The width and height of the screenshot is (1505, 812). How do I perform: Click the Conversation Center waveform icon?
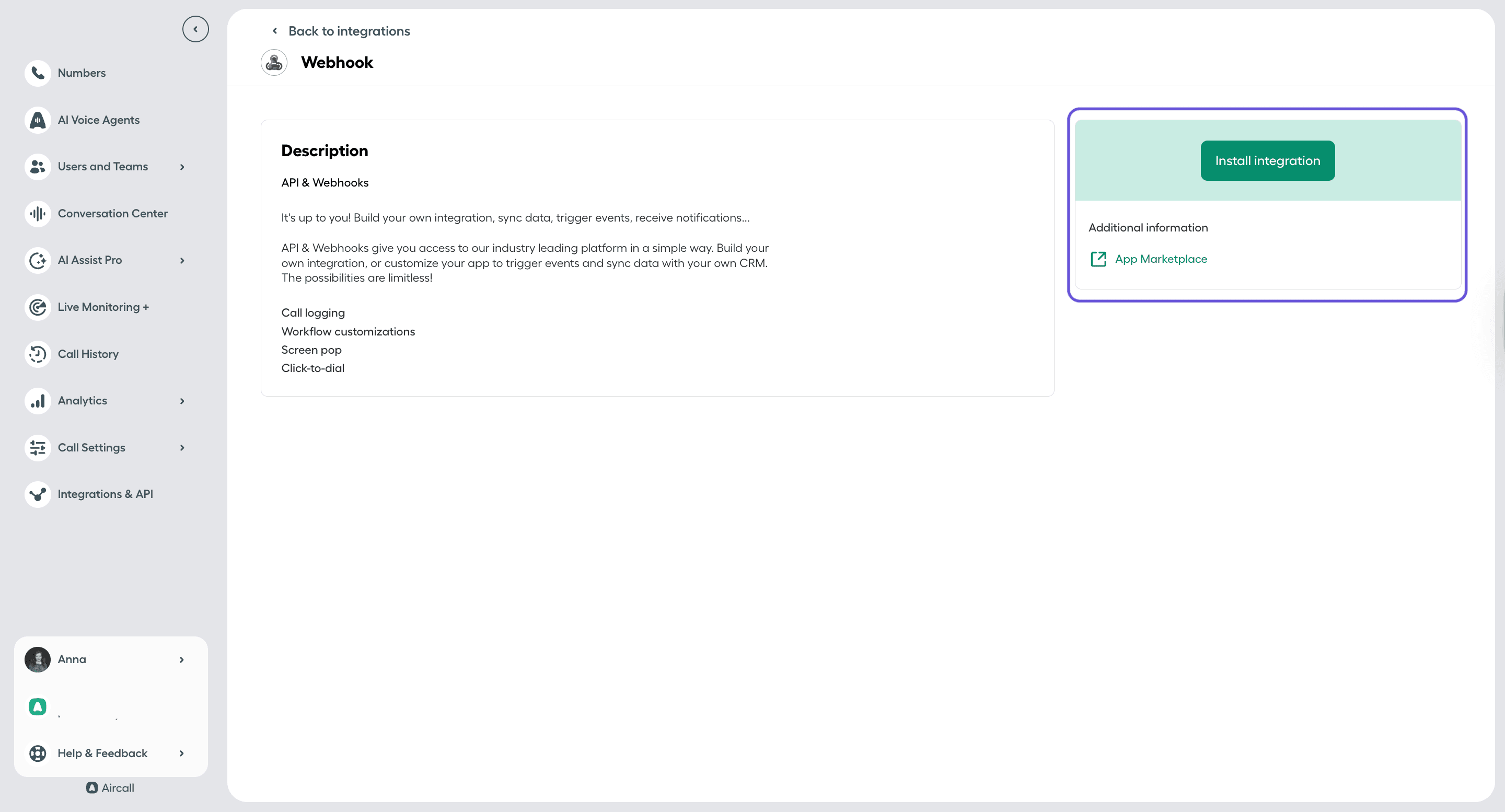pyautogui.click(x=38, y=213)
